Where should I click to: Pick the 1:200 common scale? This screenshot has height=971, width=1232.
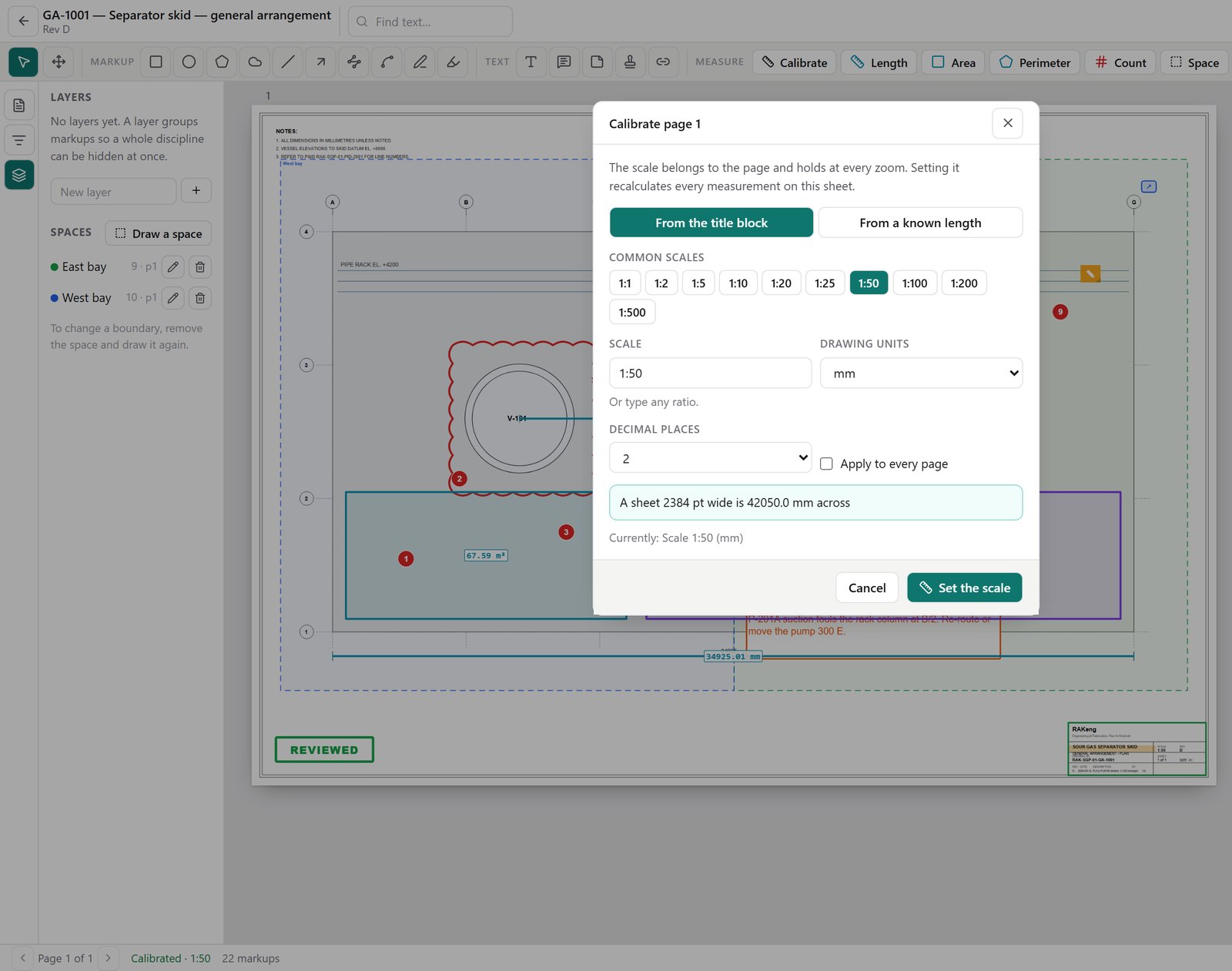[x=964, y=283]
